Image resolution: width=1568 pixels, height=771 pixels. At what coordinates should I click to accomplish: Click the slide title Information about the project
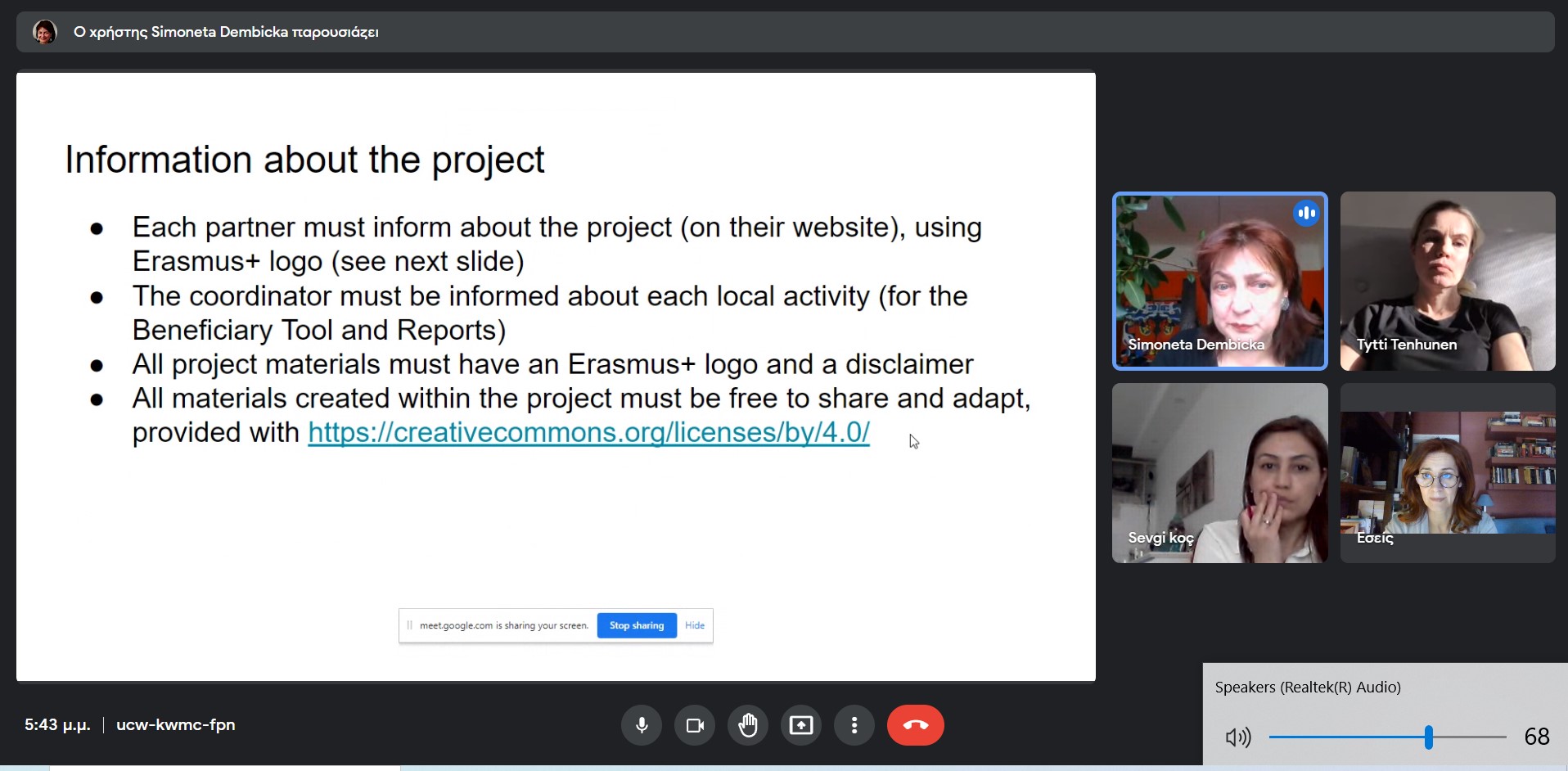click(304, 160)
